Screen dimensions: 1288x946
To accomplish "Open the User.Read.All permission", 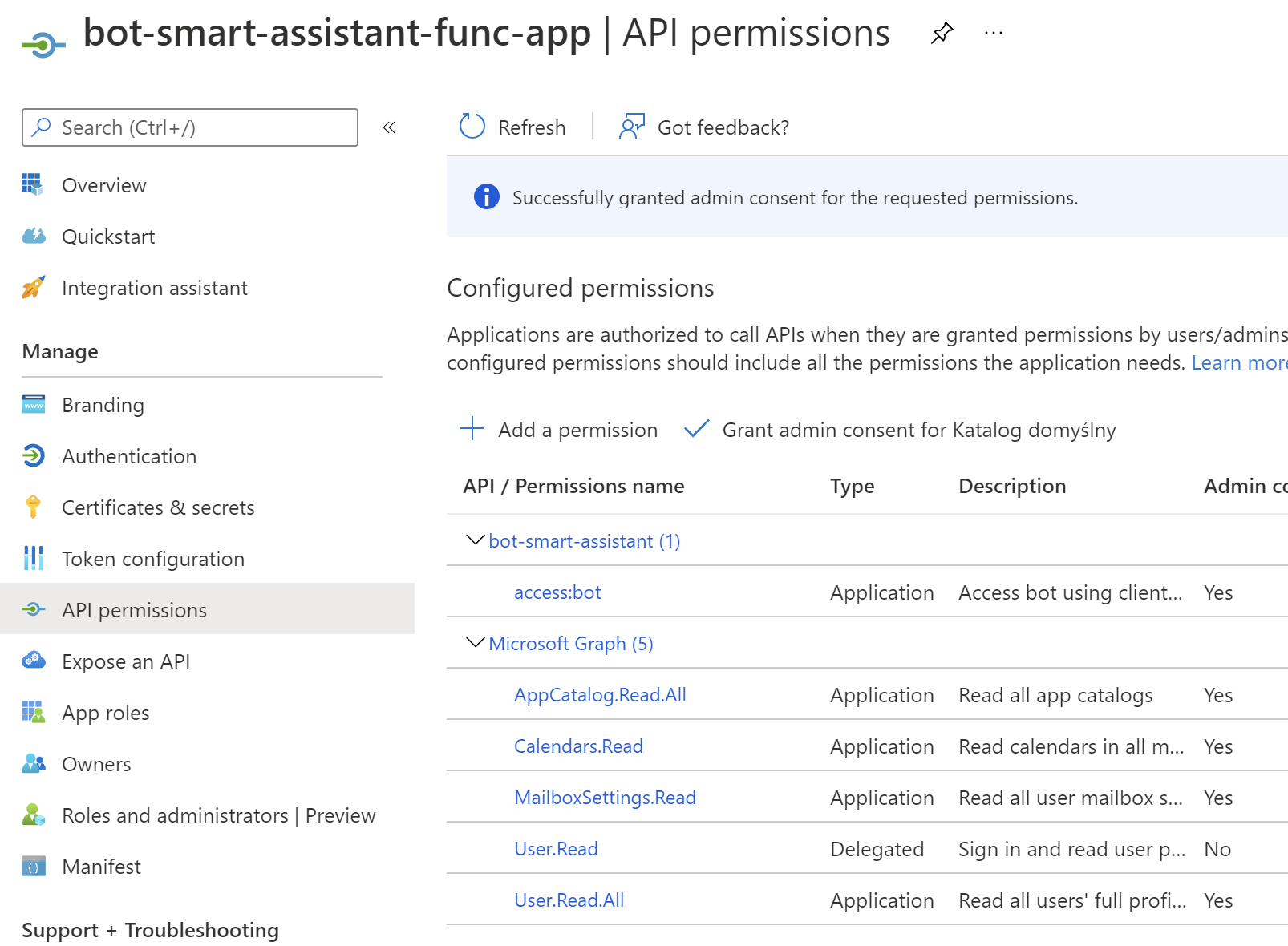I will (569, 900).
